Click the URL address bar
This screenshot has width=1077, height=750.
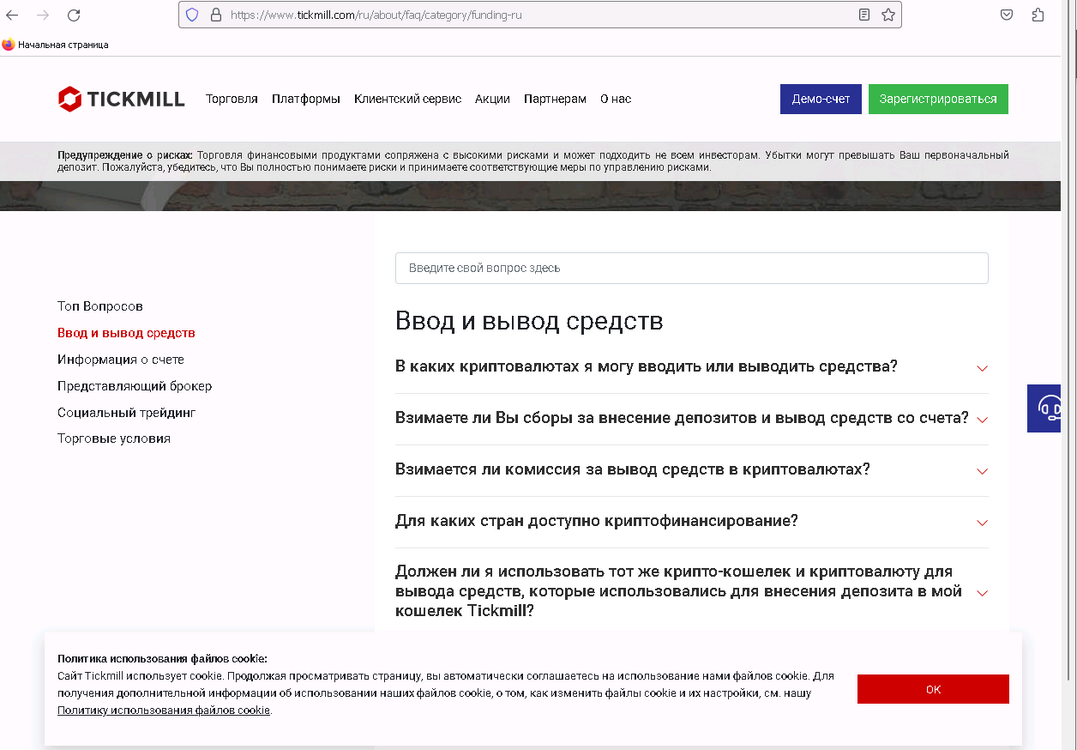[x=539, y=14]
